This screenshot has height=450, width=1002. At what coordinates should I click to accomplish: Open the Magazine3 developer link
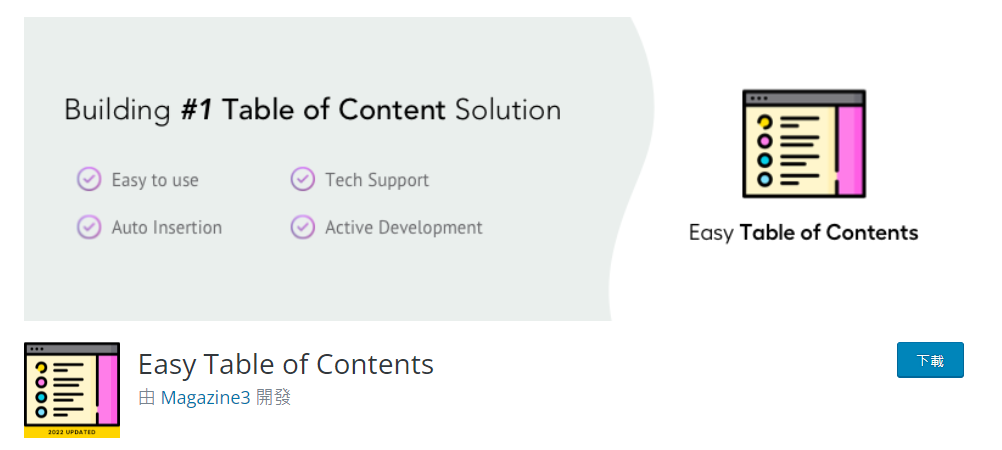pyautogui.click(x=205, y=398)
